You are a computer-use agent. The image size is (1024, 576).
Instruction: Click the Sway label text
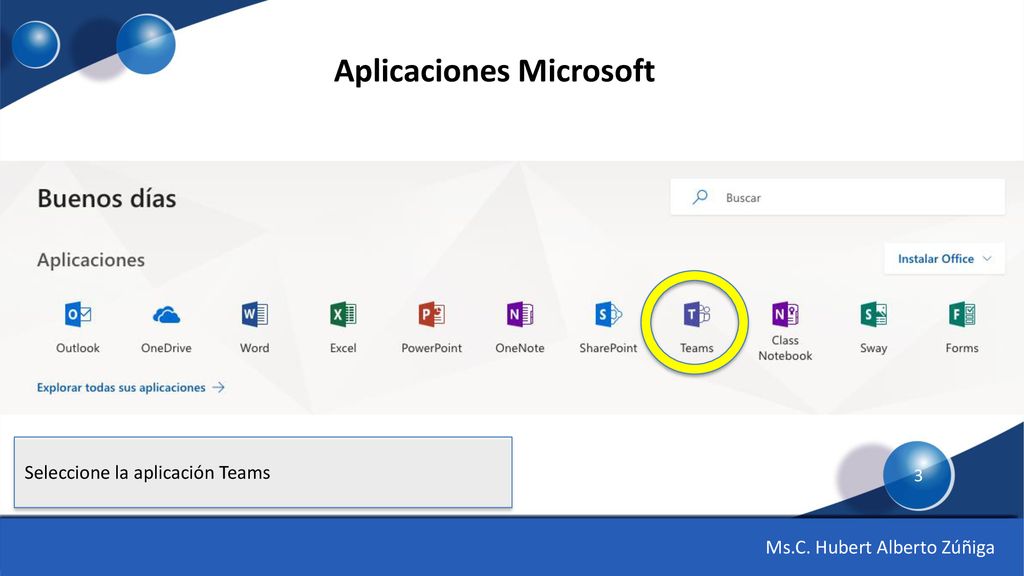click(x=873, y=348)
